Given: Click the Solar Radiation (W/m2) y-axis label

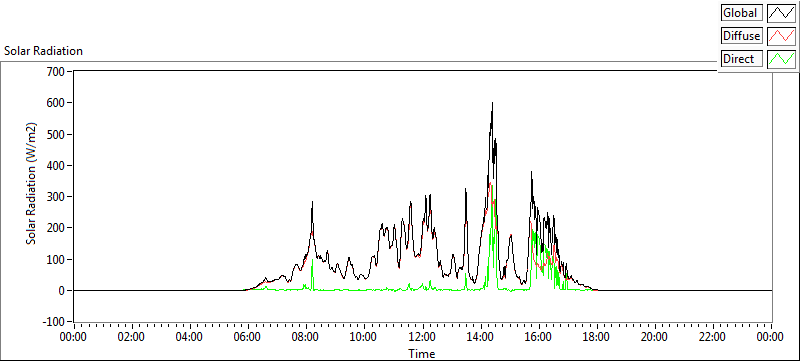Looking at the screenshot, I should (x=32, y=184).
